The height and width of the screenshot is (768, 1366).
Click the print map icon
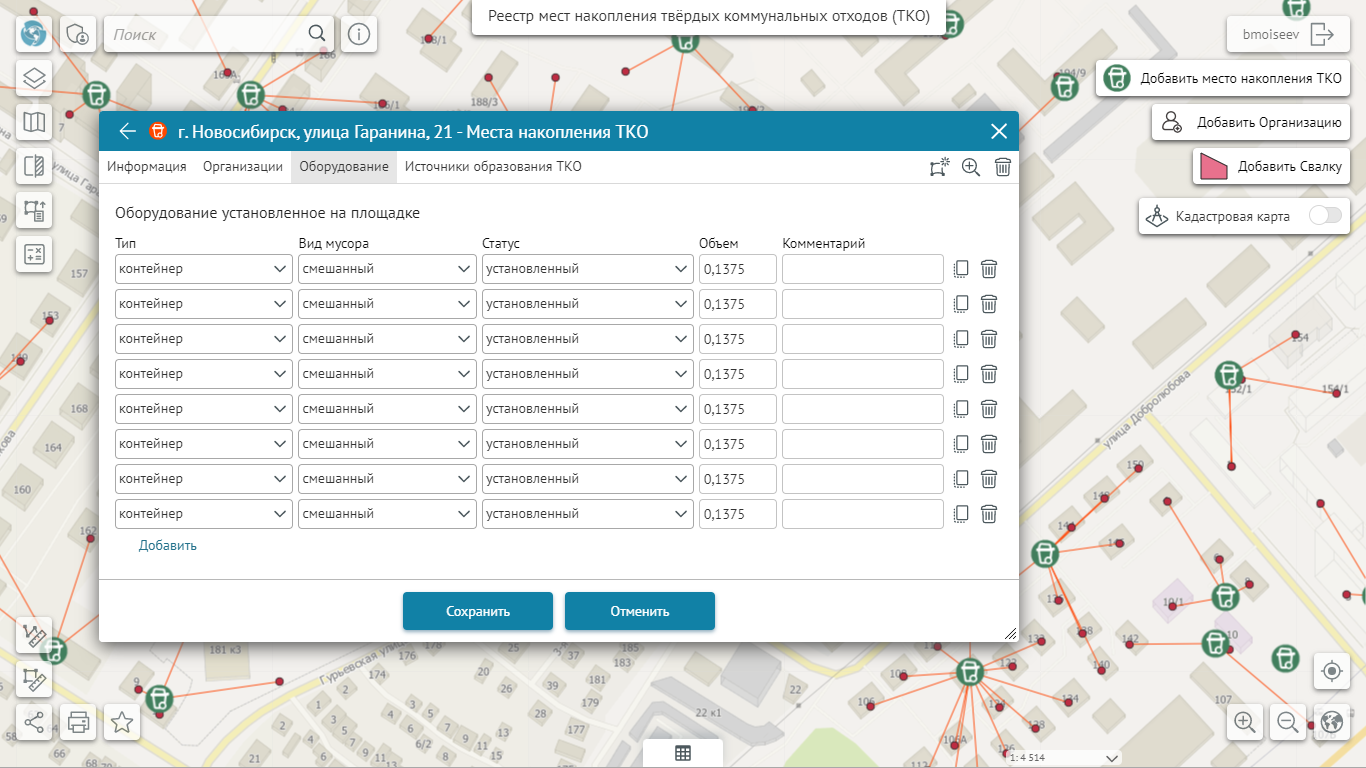[79, 721]
